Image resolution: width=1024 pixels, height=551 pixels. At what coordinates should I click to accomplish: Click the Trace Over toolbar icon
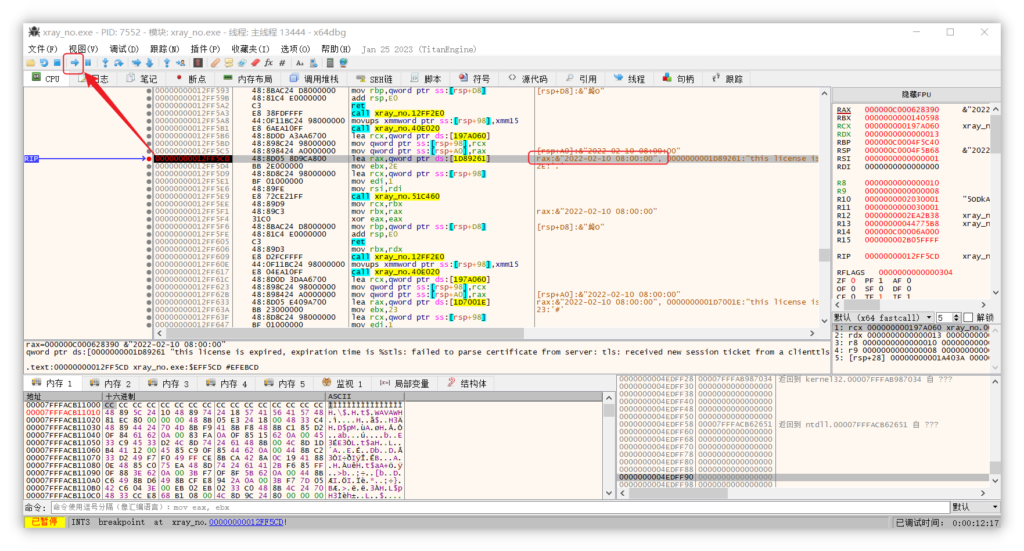pyautogui.click(x=150, y=63)
